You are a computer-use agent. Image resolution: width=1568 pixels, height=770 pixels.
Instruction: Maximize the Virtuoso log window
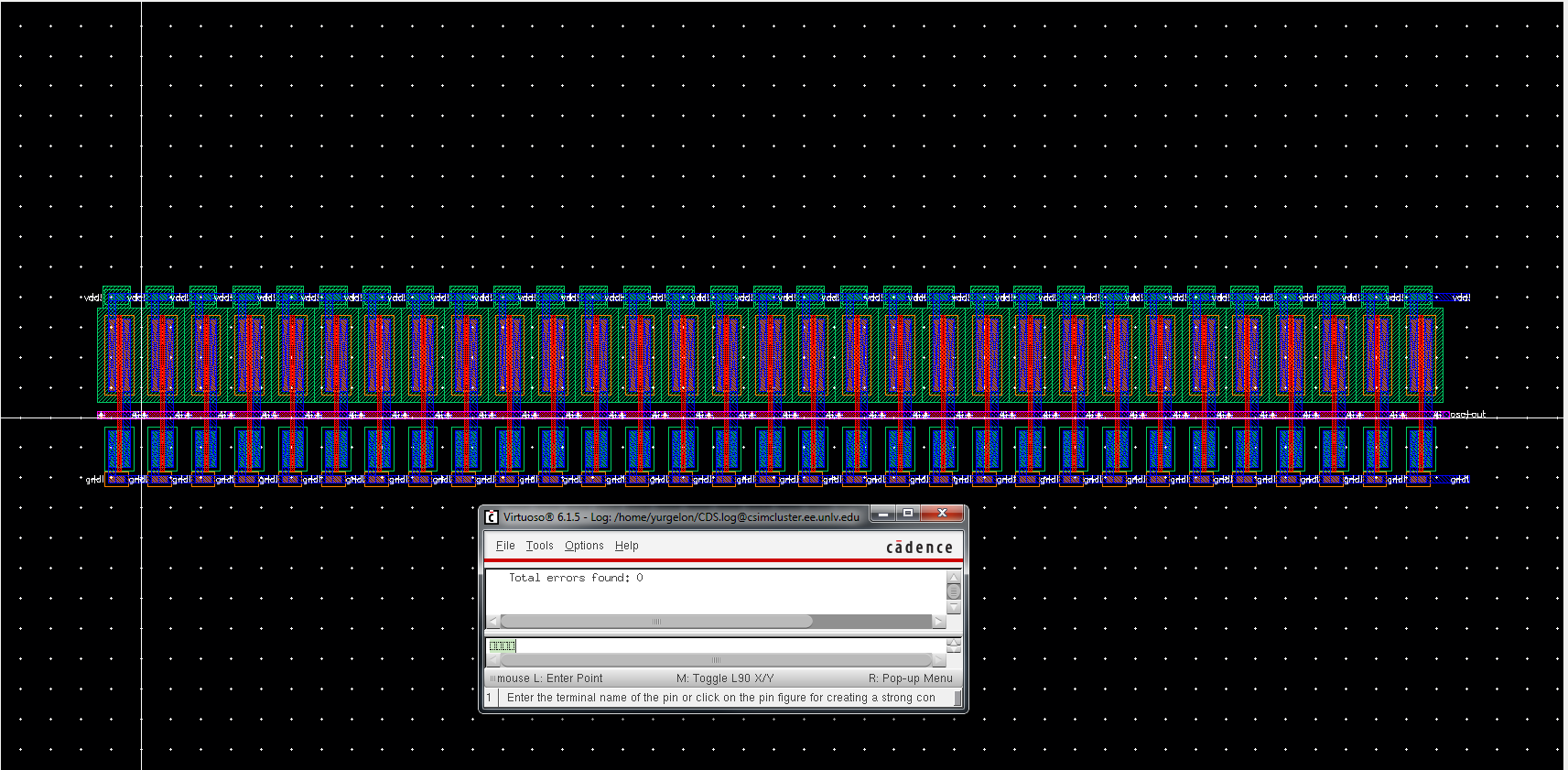(x=908, y=514)
